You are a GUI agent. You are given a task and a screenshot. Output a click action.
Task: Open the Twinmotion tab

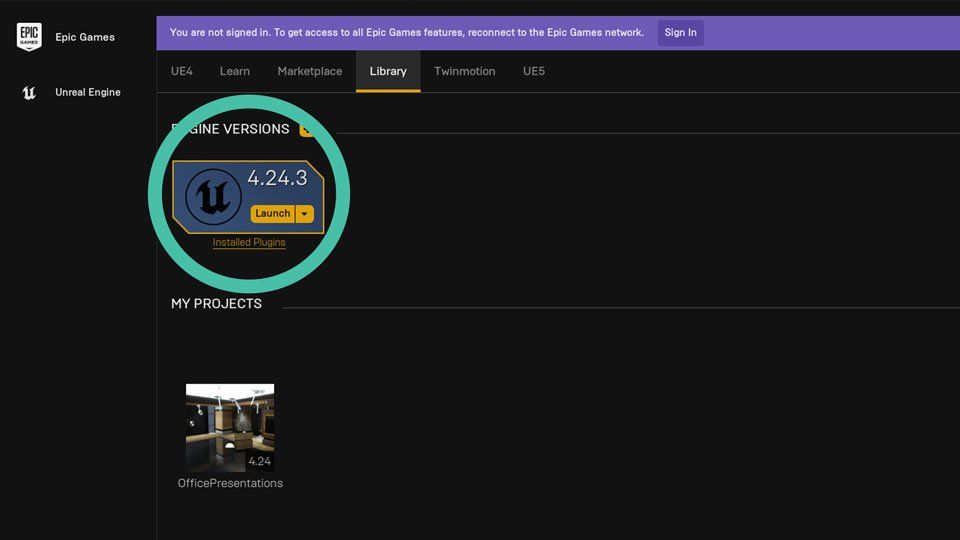click(x=465, y=71)
